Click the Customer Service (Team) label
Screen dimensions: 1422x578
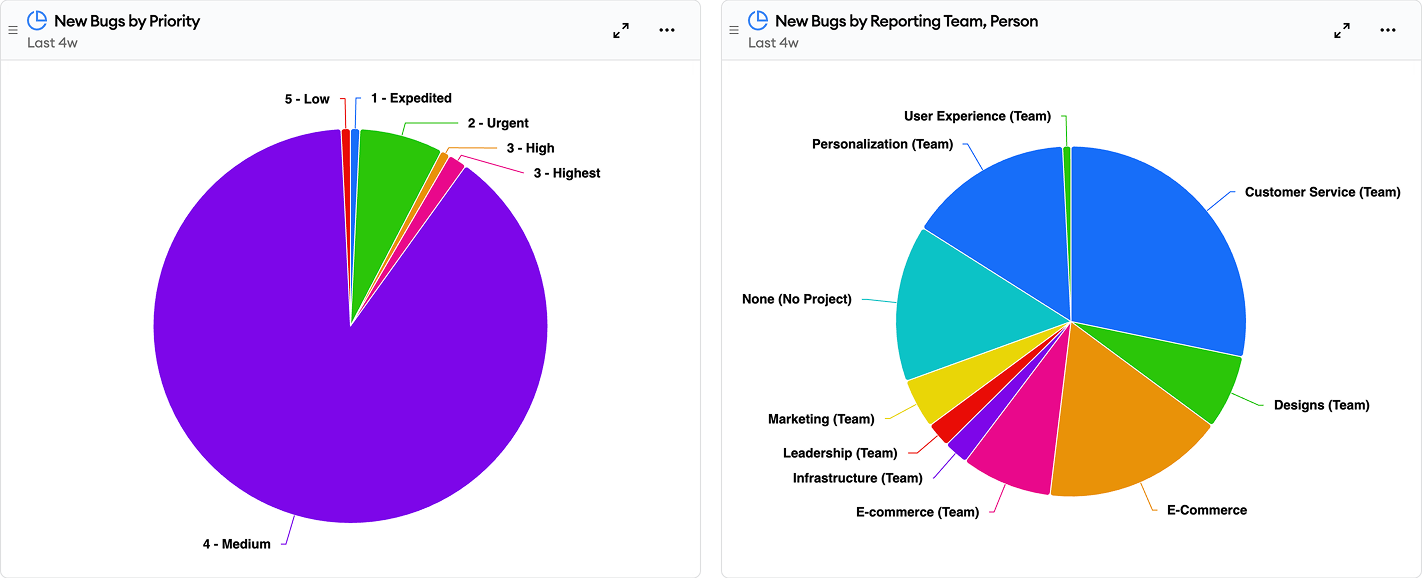[x=1322, y=192]
